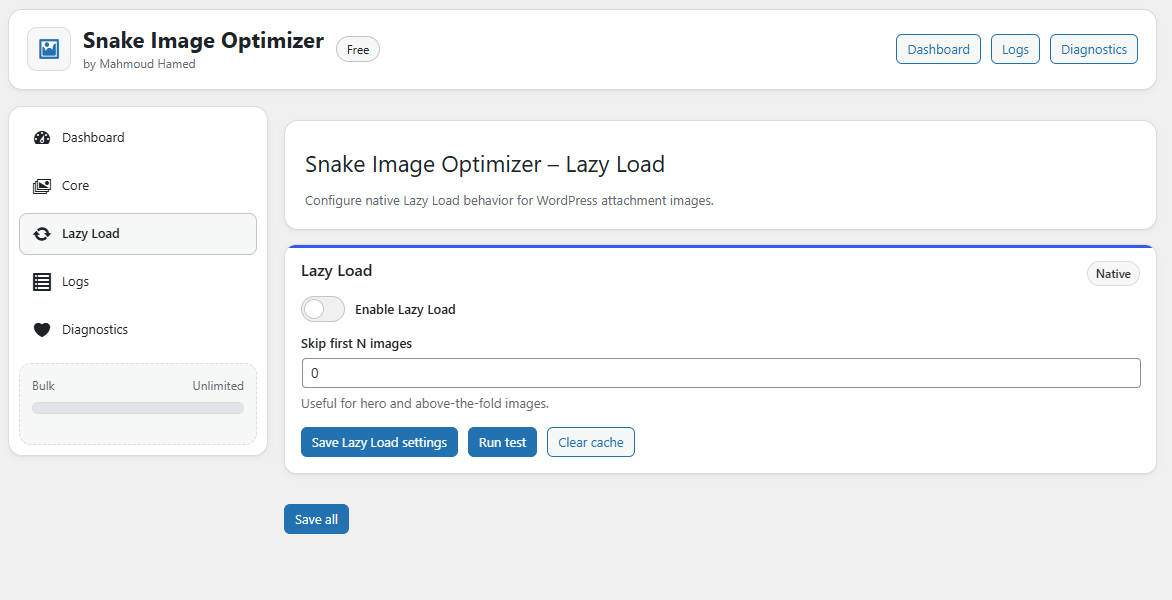Click the Diagnostics button in the header
Screen dimensions: 1172x600
[x=1094, y=49]
